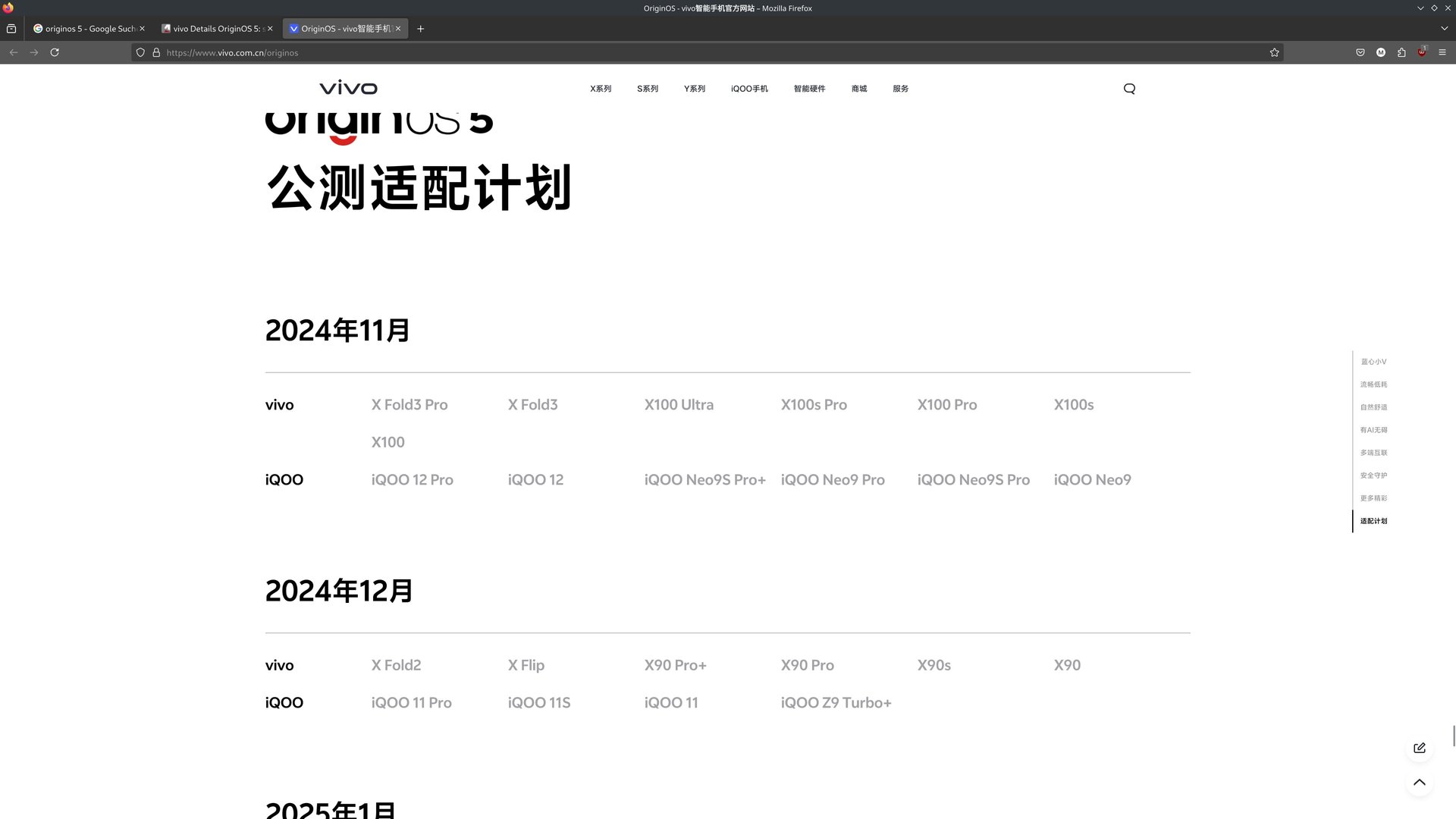Click the back-to-top chevron button
Viewport: 1456px width, 819px height.
point(1419,783)
